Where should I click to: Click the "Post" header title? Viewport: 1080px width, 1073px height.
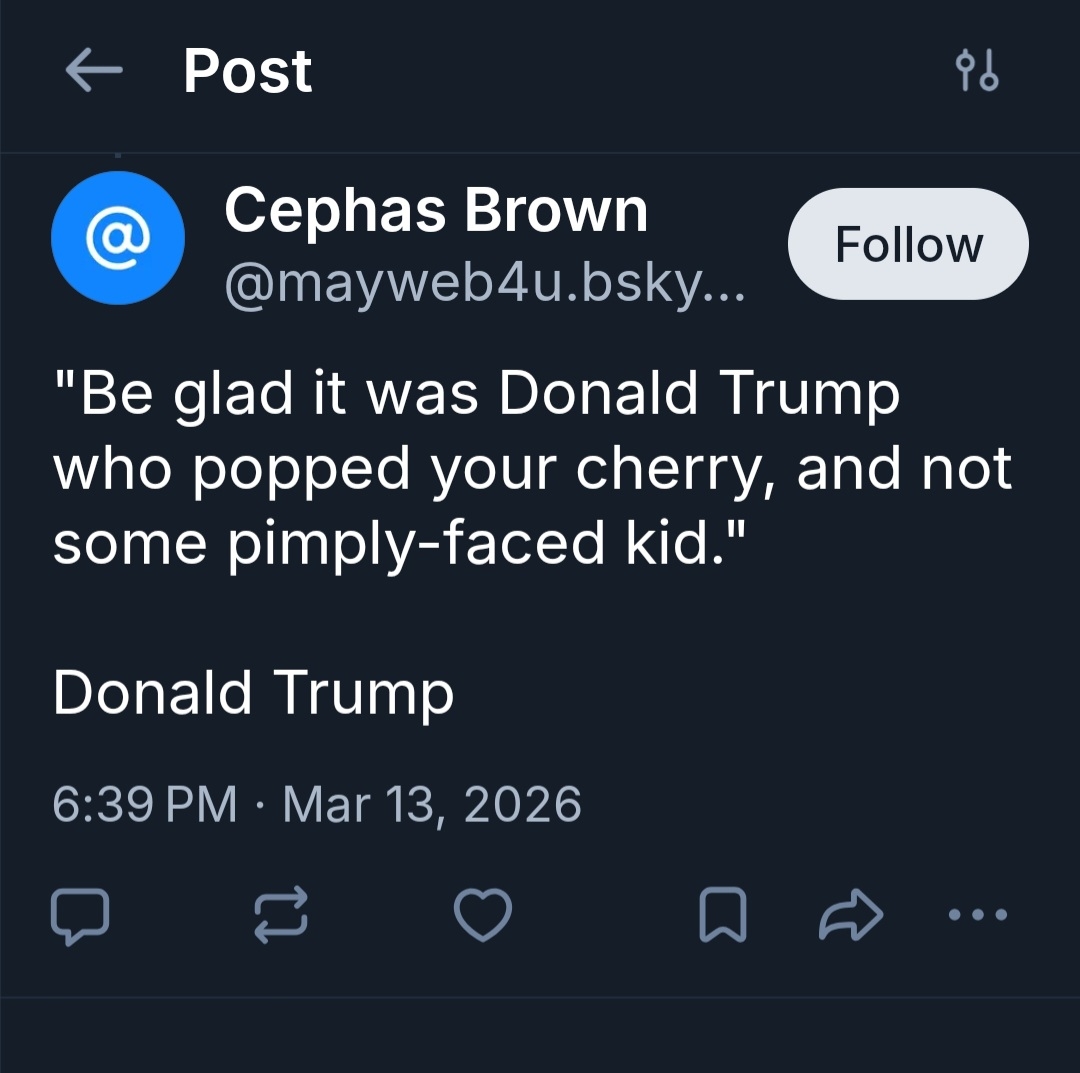(x=248, y=72)
